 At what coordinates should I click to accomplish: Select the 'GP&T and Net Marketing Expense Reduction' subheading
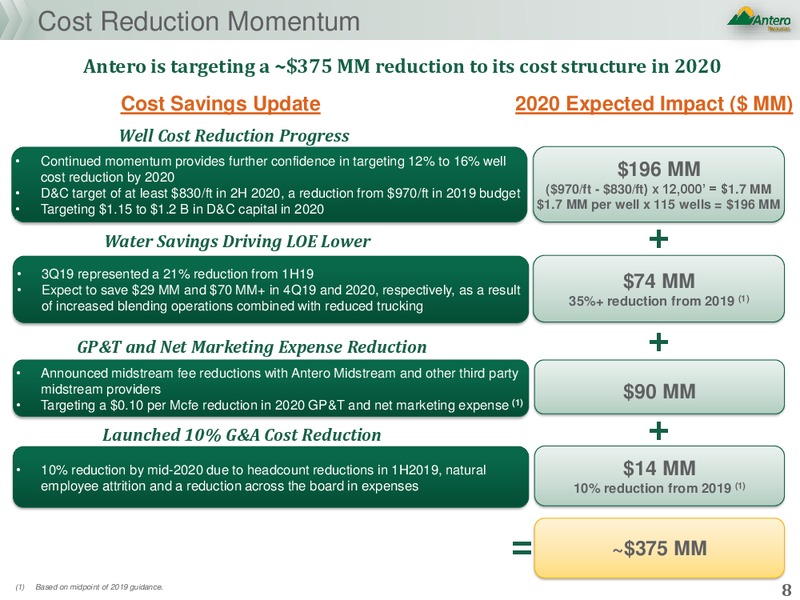tap(252, 347)
